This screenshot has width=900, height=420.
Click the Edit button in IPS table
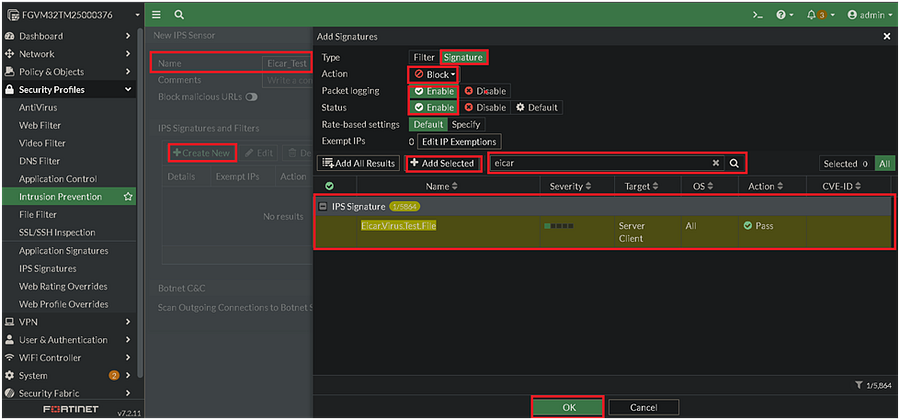(x=258, y=153)
